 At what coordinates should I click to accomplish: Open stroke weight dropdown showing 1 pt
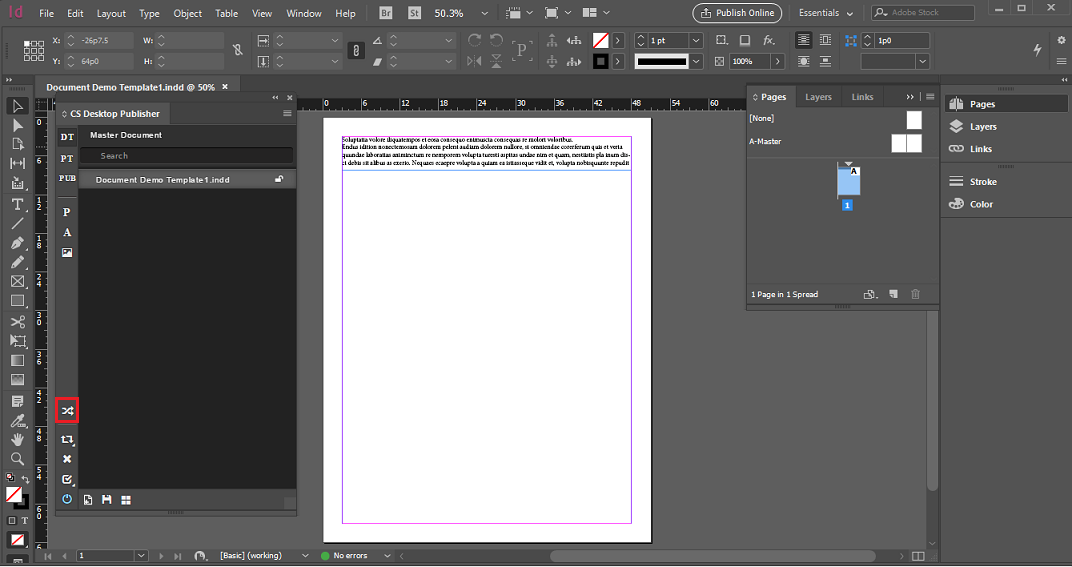[x=696, y=40]
